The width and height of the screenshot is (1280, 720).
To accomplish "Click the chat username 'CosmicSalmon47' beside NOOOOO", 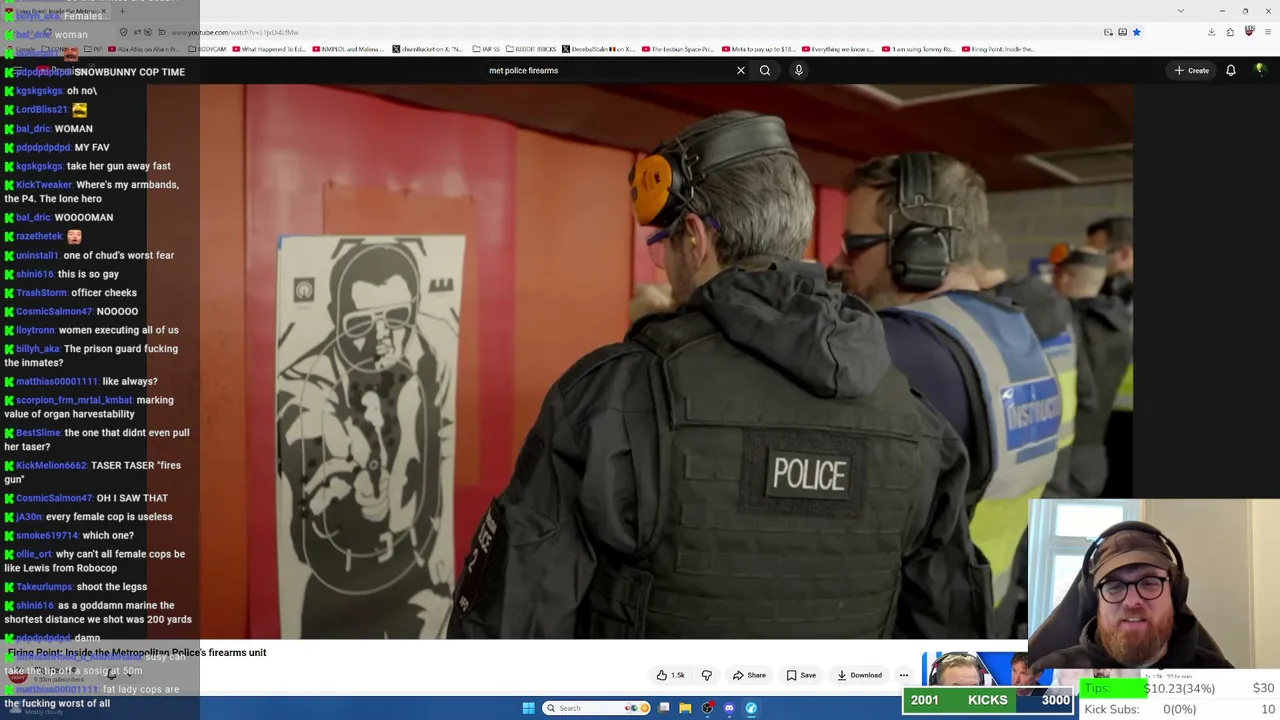I will (x=54, y=312).
